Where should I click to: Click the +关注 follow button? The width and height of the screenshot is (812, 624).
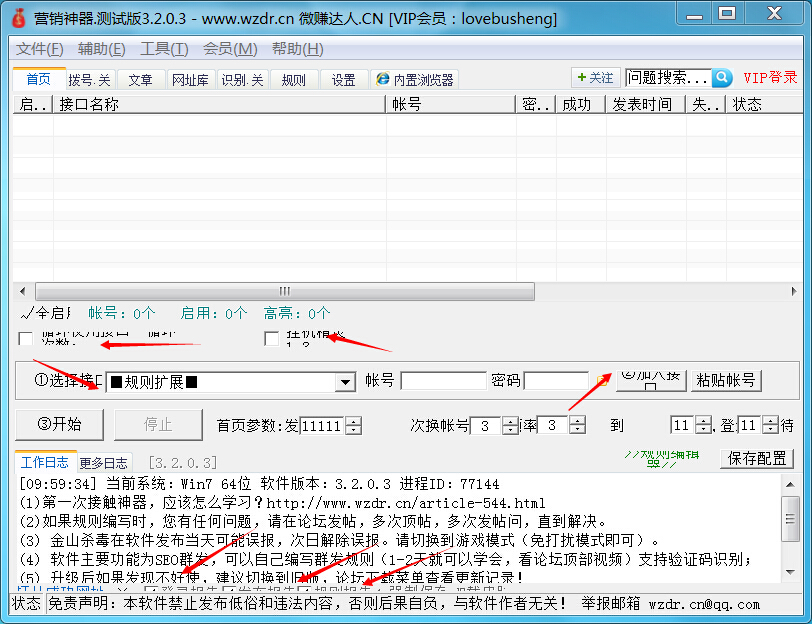click(x=595, y=78)
